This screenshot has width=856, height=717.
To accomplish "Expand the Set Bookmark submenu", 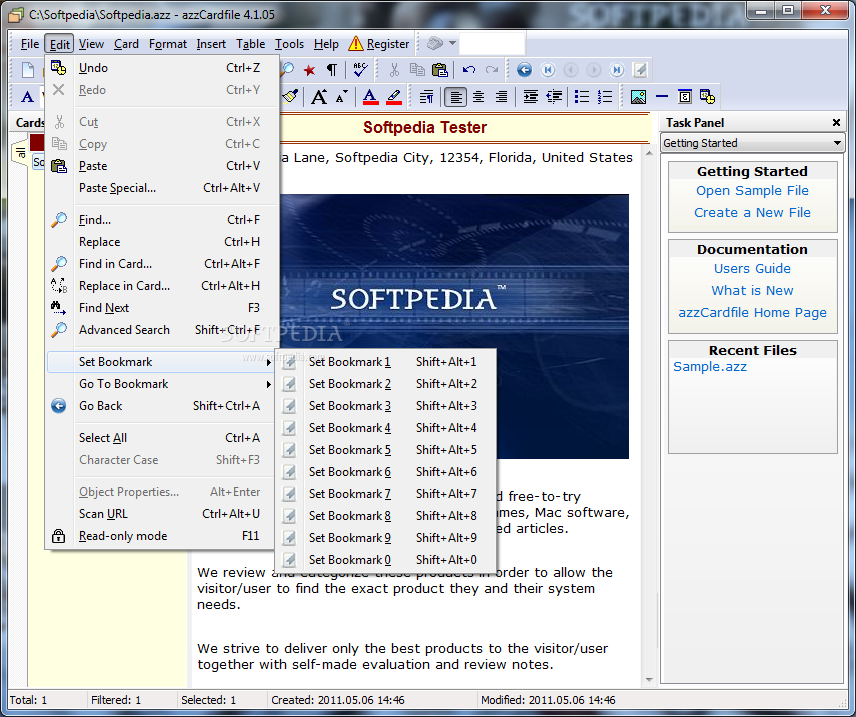I will click(x=160, y=362).
